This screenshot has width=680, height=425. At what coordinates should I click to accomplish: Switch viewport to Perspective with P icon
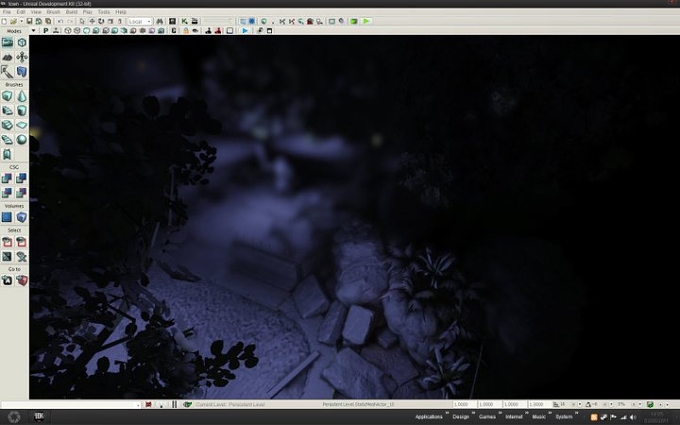coord(46,31)
